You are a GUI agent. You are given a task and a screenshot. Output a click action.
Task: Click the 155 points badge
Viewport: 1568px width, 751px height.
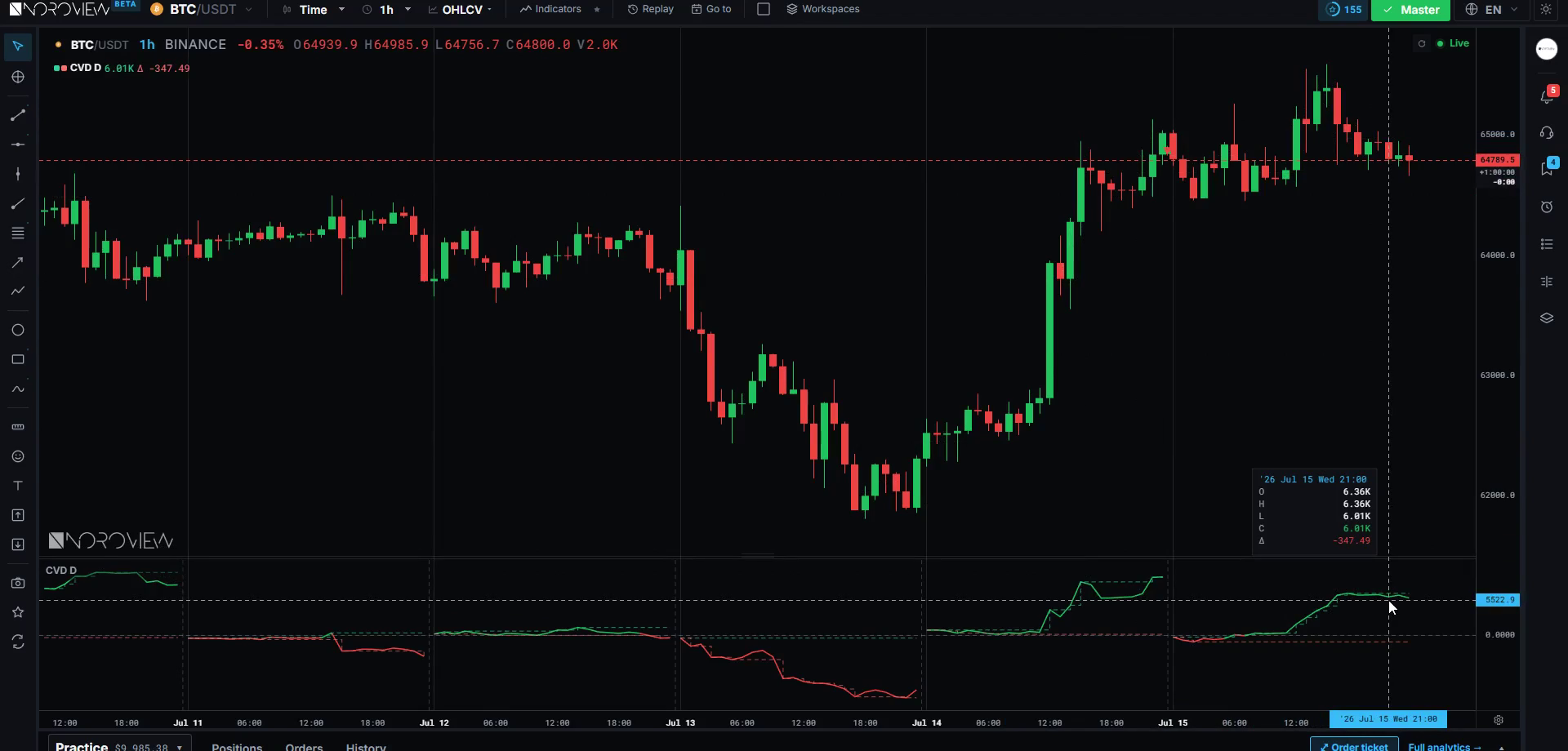point(1343,10)
